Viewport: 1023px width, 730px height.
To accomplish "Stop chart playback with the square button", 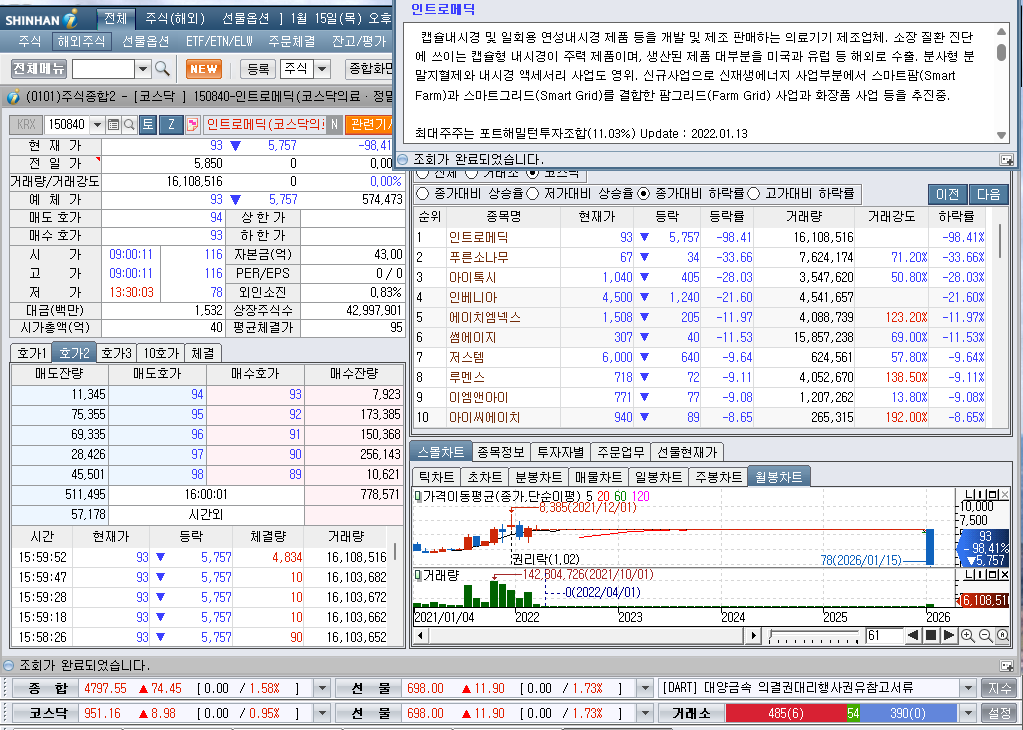I will (931, 635).
